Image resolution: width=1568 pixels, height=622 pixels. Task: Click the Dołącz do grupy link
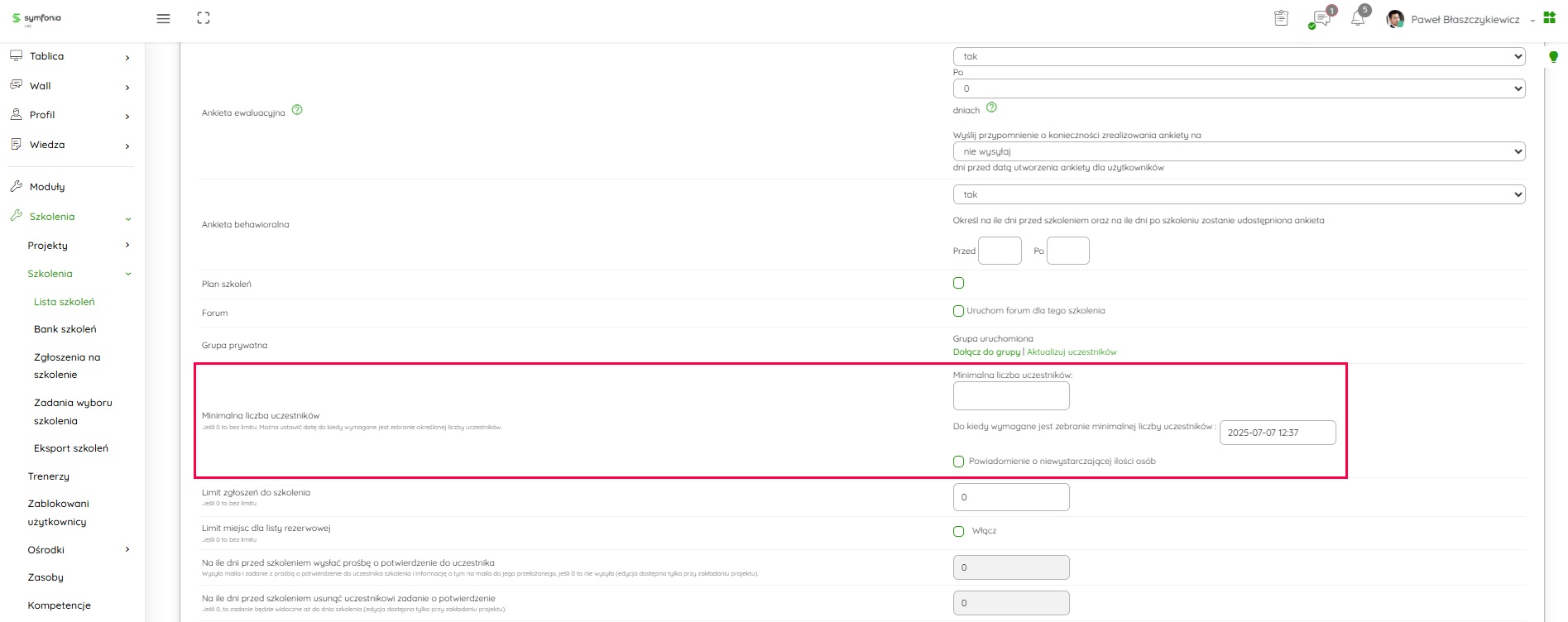986,352
